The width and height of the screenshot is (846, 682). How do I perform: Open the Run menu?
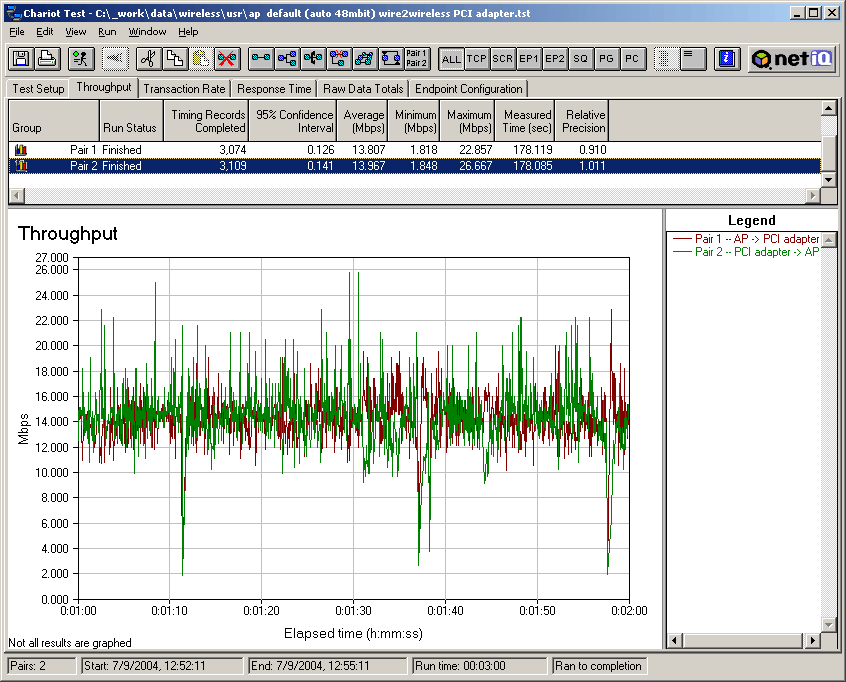[107, 32]
